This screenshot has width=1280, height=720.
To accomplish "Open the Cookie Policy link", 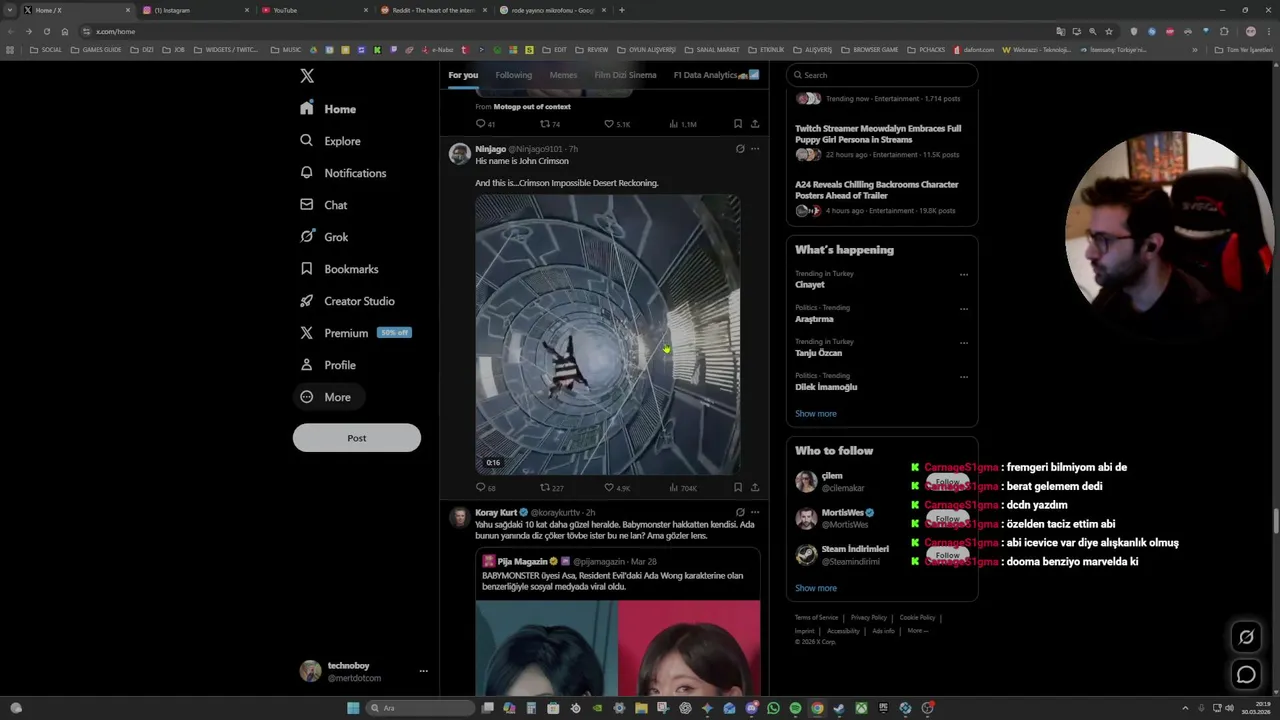I will [x=917, y=618].
